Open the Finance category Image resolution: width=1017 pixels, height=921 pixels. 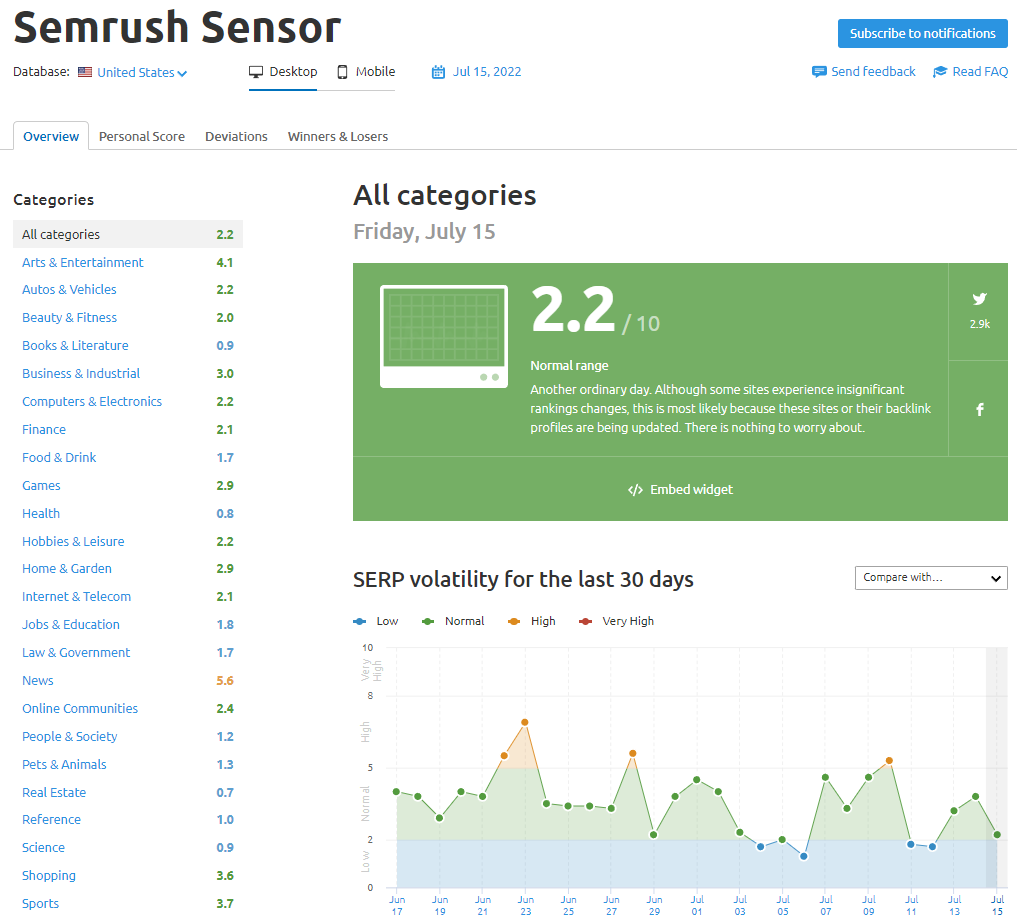click(x=44, y=429)
